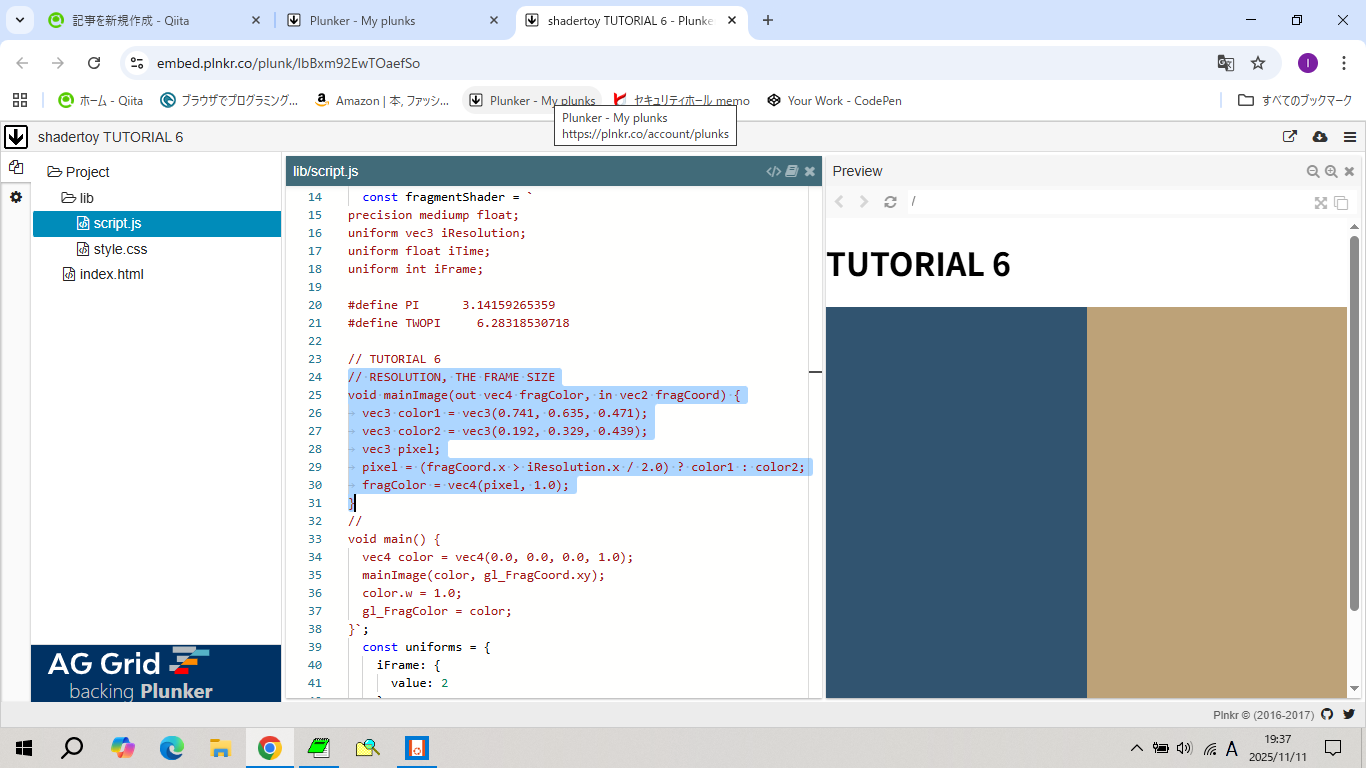Click the Chrome taskbar icon

270,748
